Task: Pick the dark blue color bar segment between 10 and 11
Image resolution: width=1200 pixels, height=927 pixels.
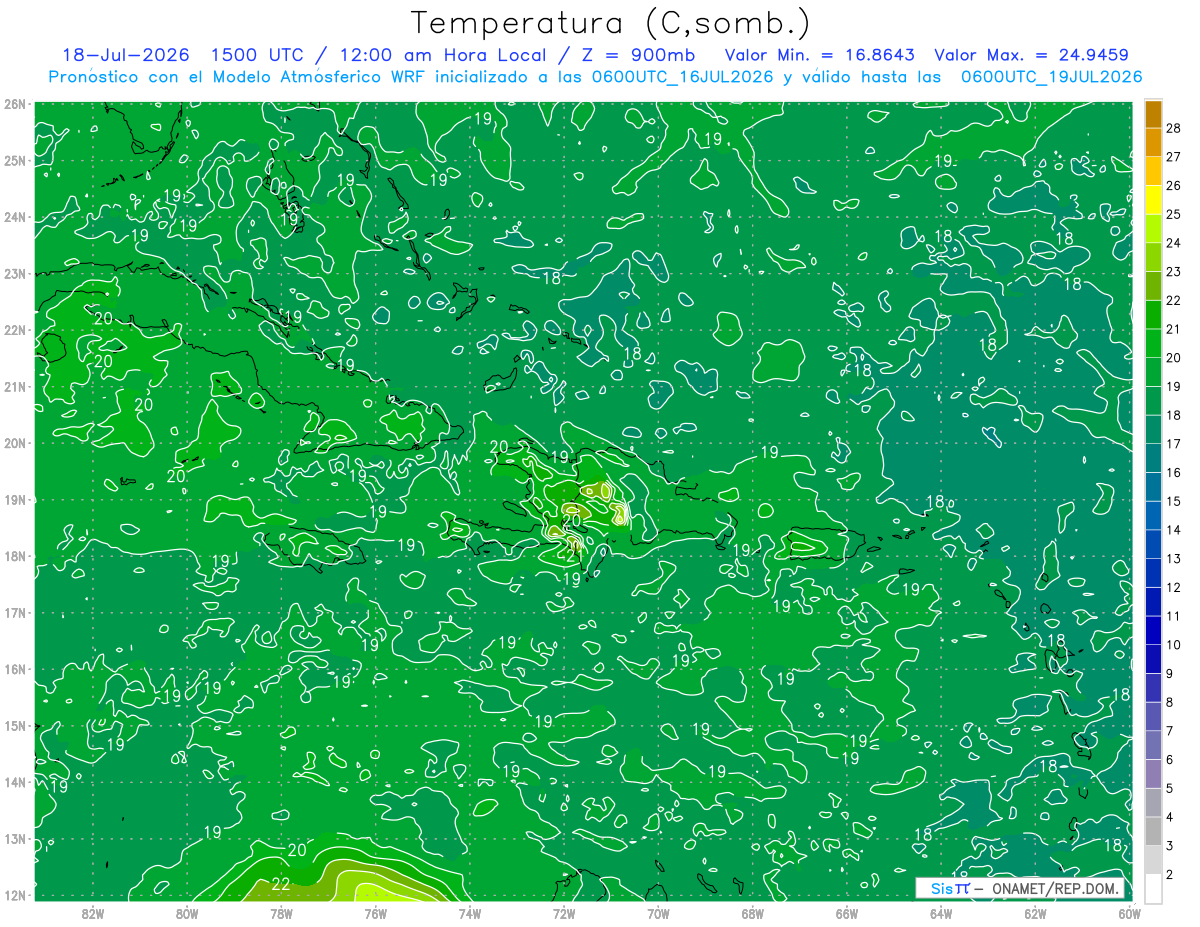Action: [x=1154, y=630]
